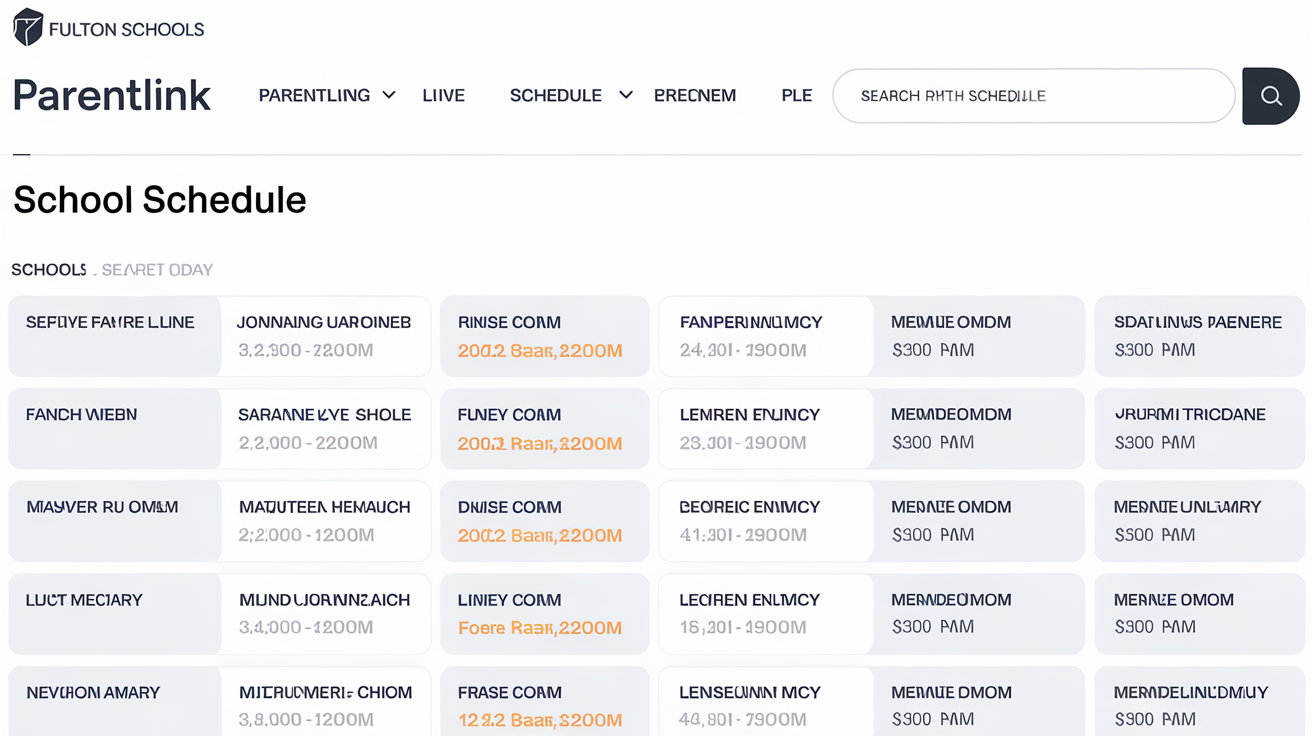Viewport: 1312px width, 736px height.
Task: Open the RINISE CORM card
Action: coord(545,336)
